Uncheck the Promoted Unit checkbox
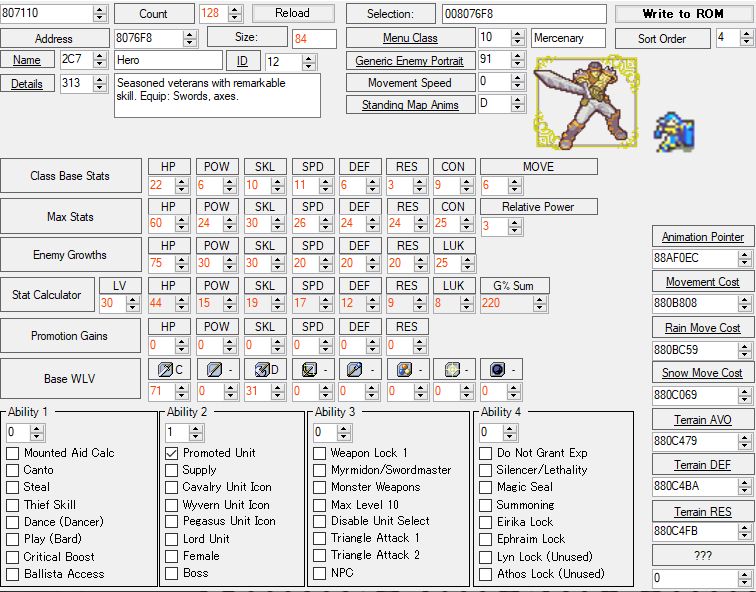The image size is (756, 592). pos(171,453)
